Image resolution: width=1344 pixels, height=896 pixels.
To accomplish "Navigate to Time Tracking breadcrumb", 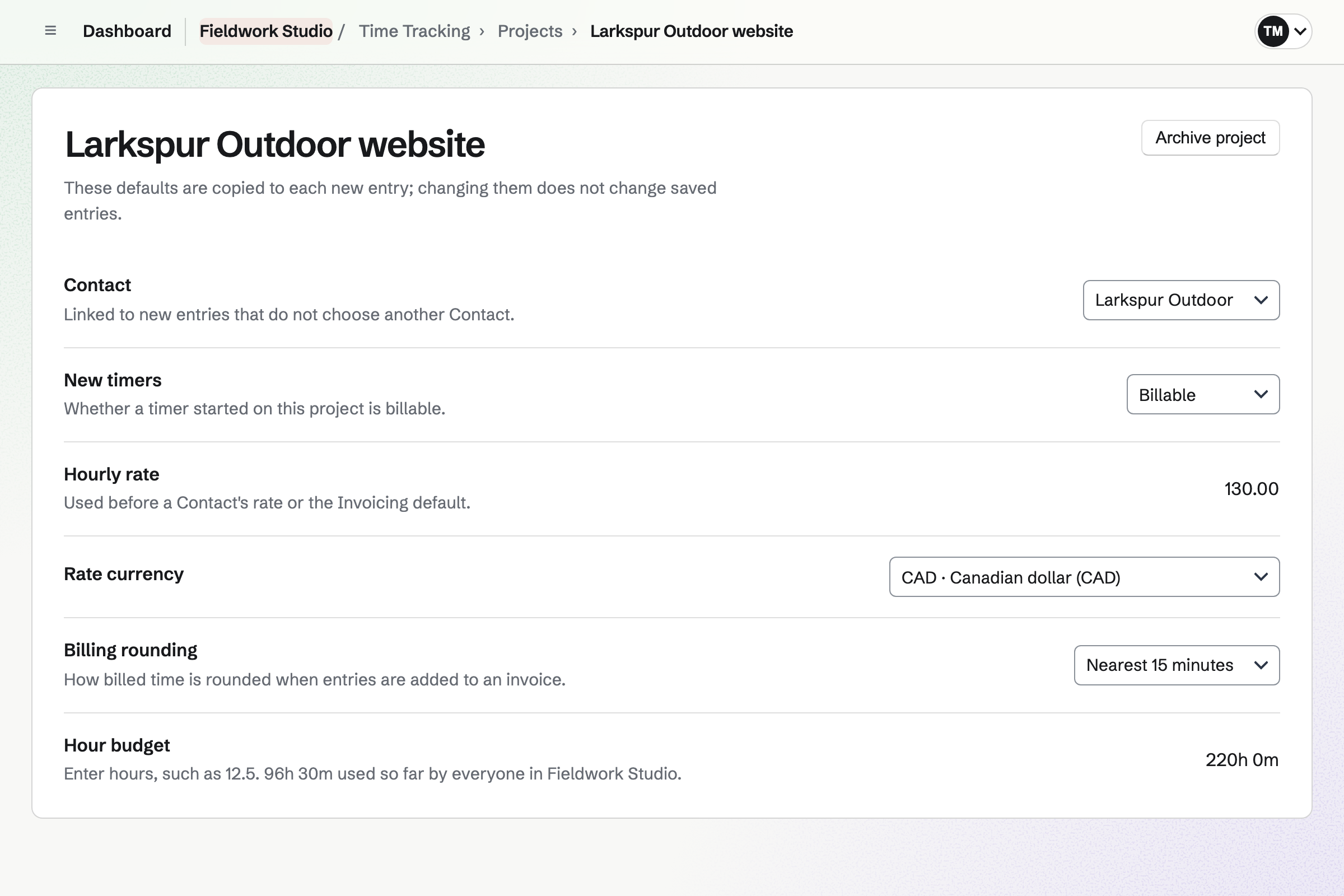I will pos(414,31).
